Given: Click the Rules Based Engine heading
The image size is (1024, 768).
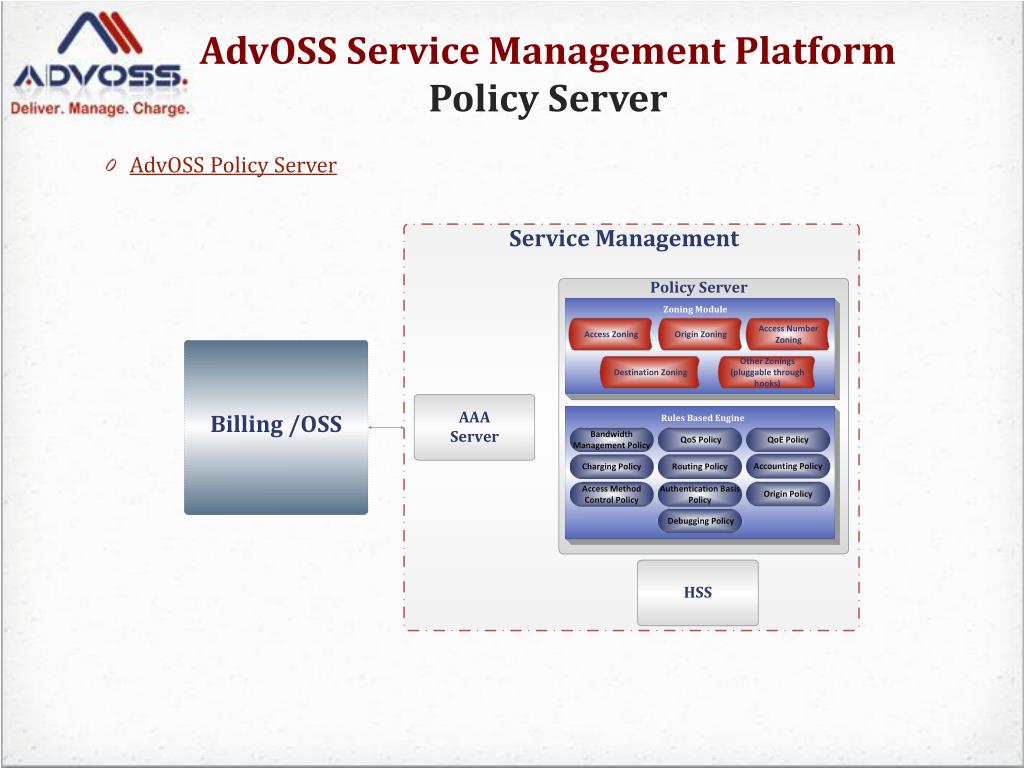Looking at the screenshot, I should (x=702, y=418).
